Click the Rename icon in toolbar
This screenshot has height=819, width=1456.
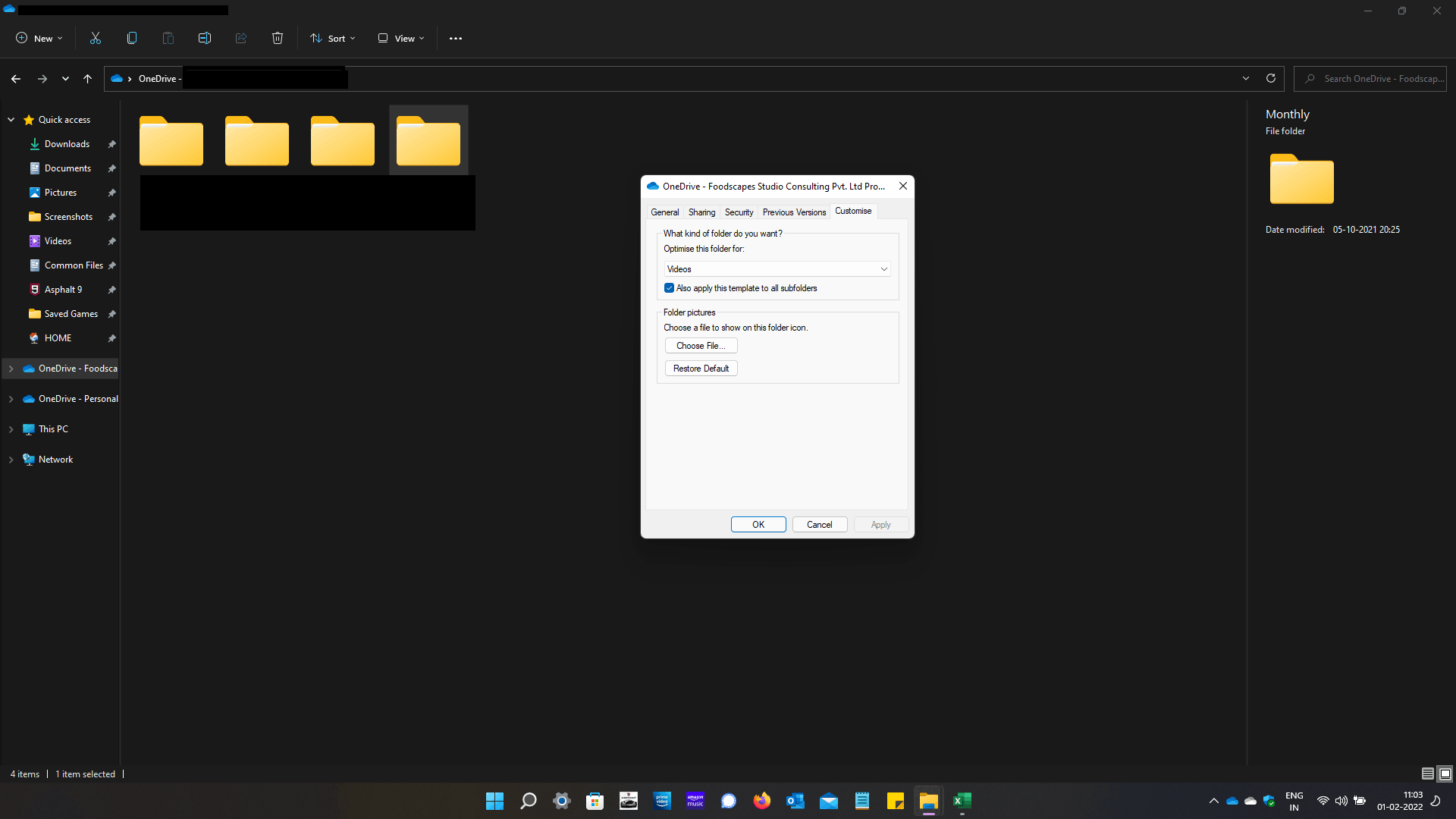pyautogui.click(x=205, y=38)
